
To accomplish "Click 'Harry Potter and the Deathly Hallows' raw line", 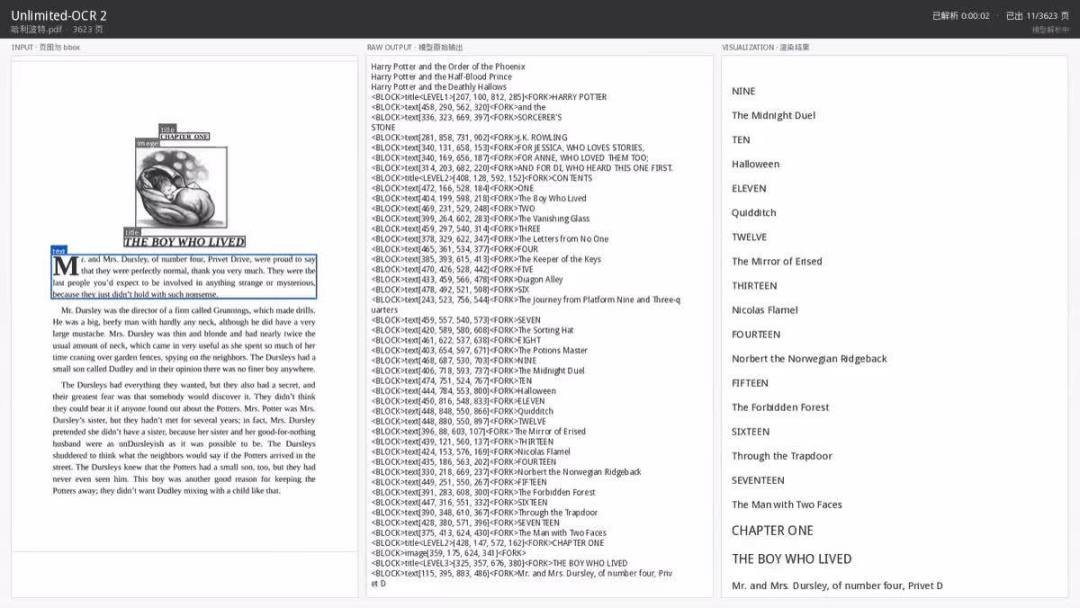I will pos(438,87).
